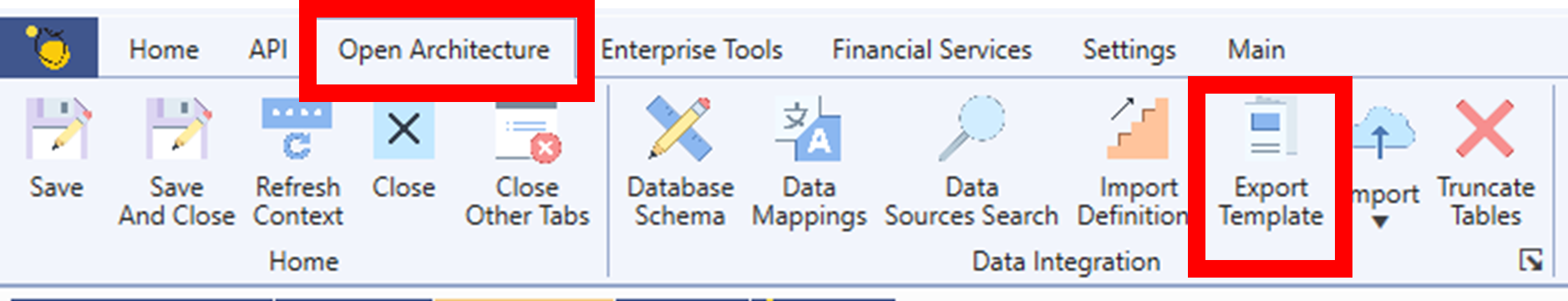Screen dimensions: 1568x301
Task: Select the Main ribbon tab
Action: point(1256,49)
